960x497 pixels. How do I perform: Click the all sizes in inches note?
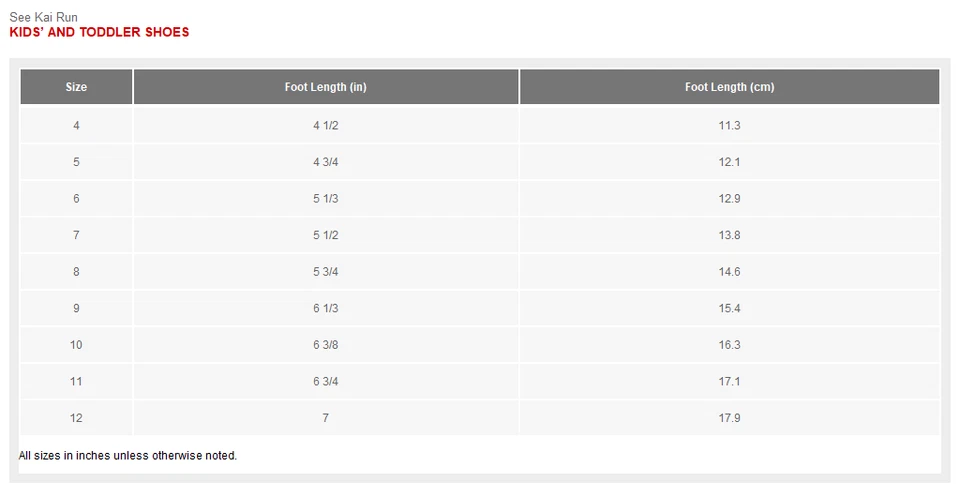pyautogui.click(x=128, y=456)
